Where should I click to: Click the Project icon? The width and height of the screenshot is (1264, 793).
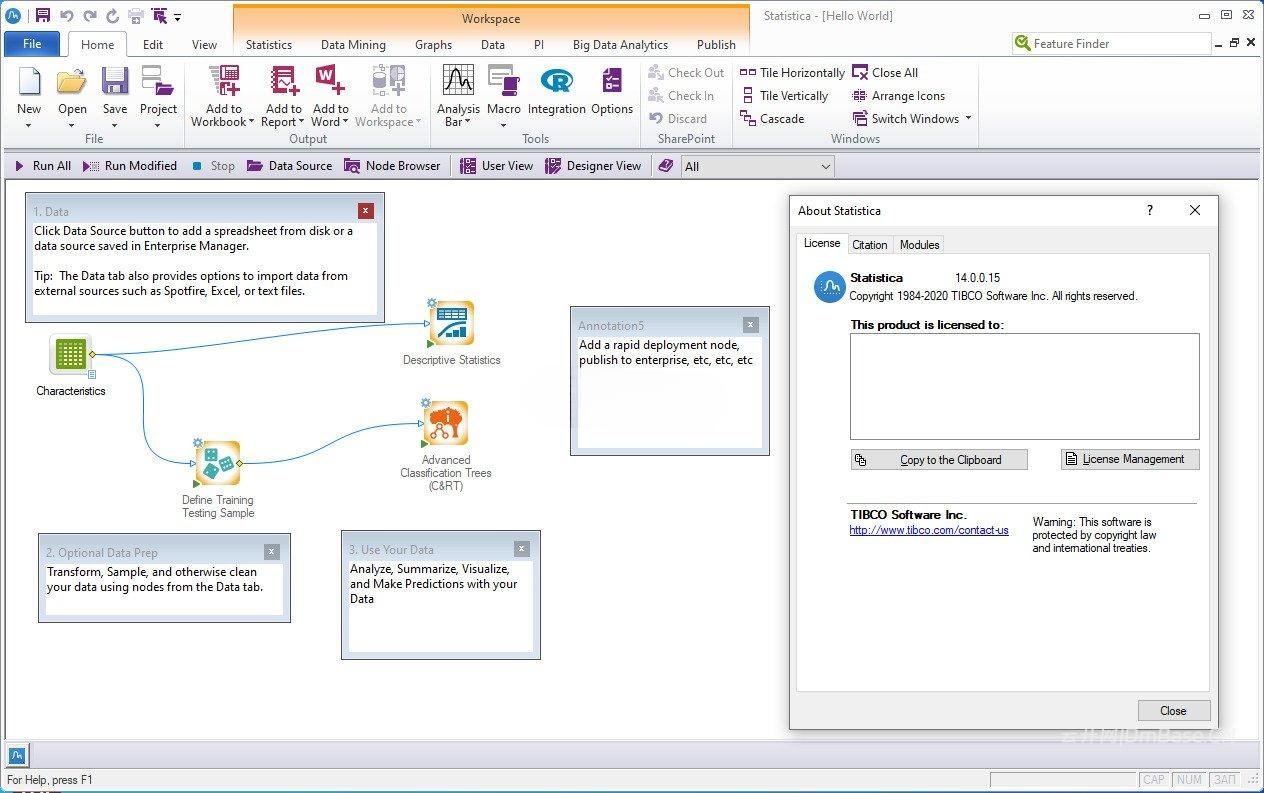(158, 82)
